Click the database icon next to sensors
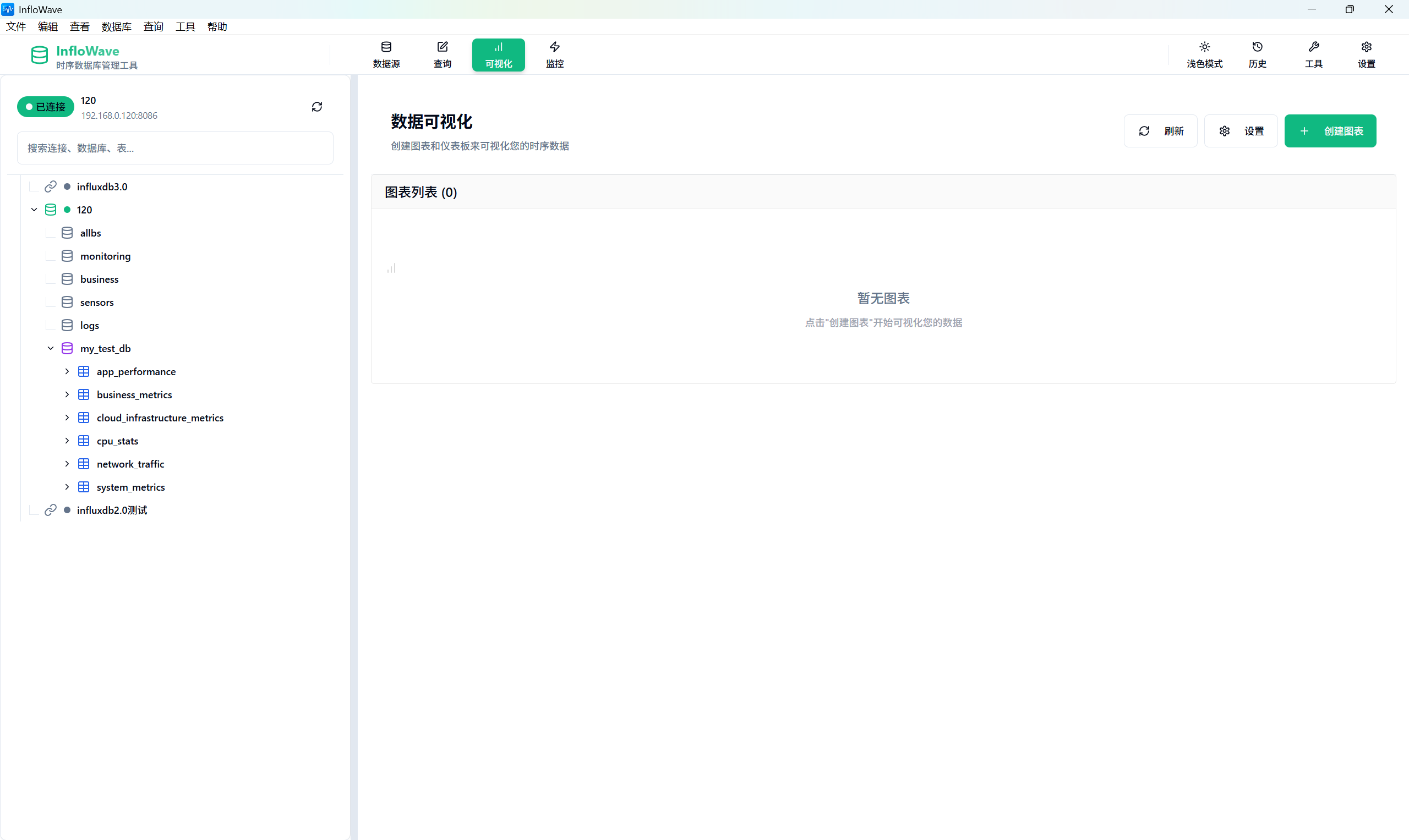1409x840 pixels. click(67, 302)
